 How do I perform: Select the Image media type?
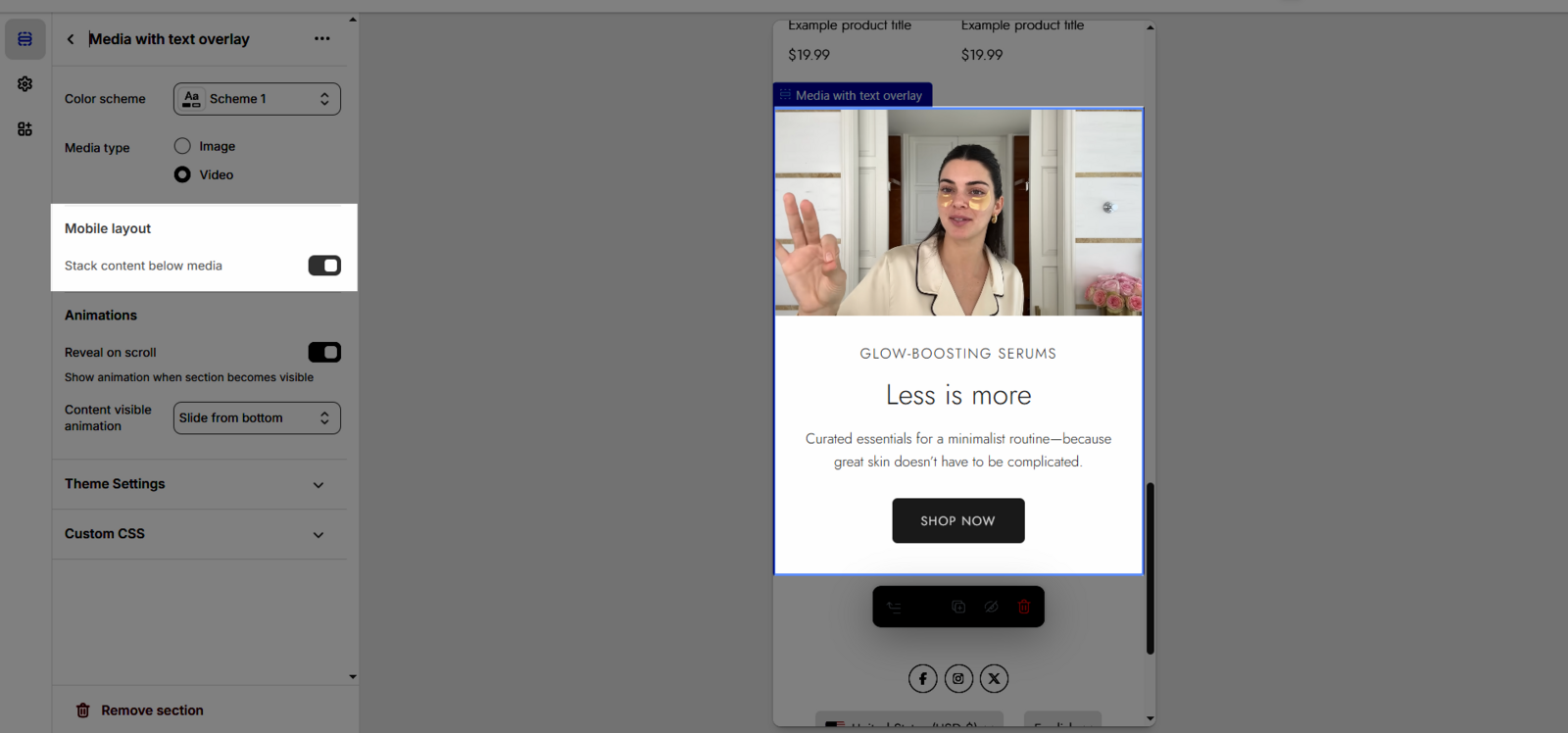coord(182,146)
